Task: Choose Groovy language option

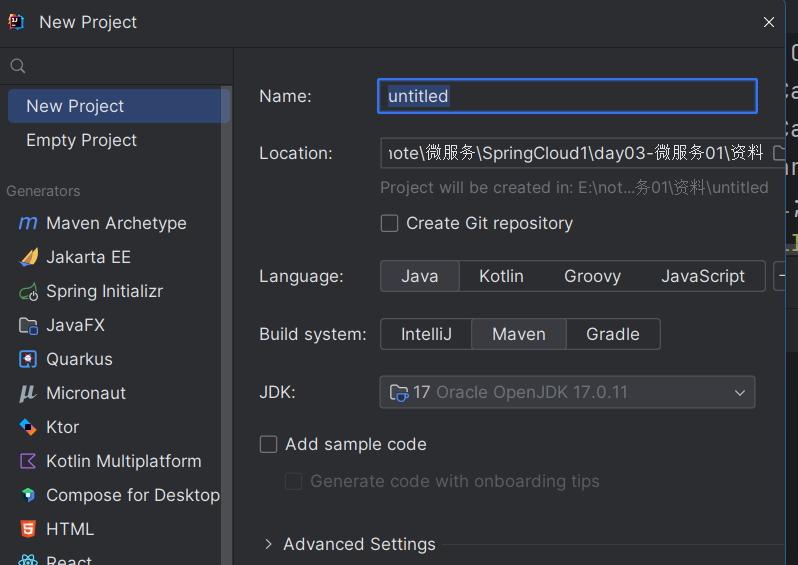Action: [592, 276]
